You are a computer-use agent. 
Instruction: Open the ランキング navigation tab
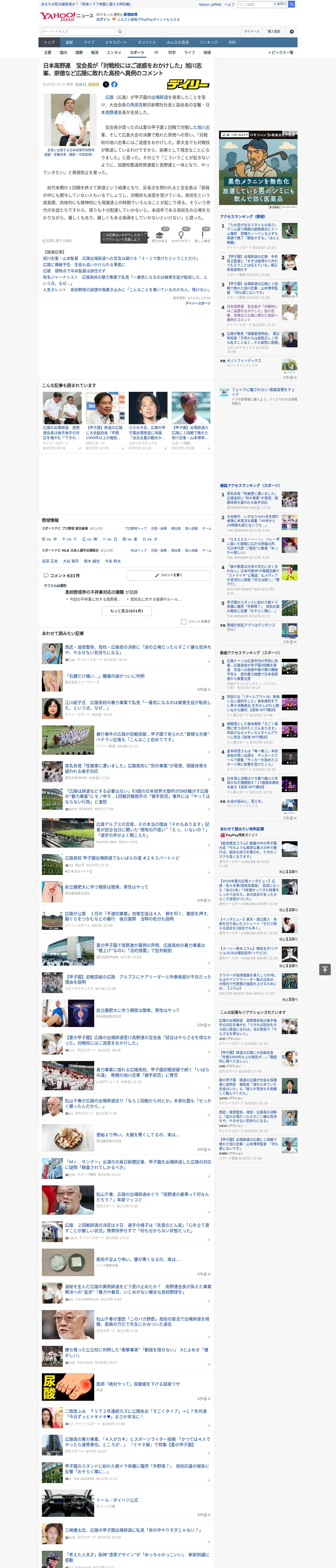(209, 43)
